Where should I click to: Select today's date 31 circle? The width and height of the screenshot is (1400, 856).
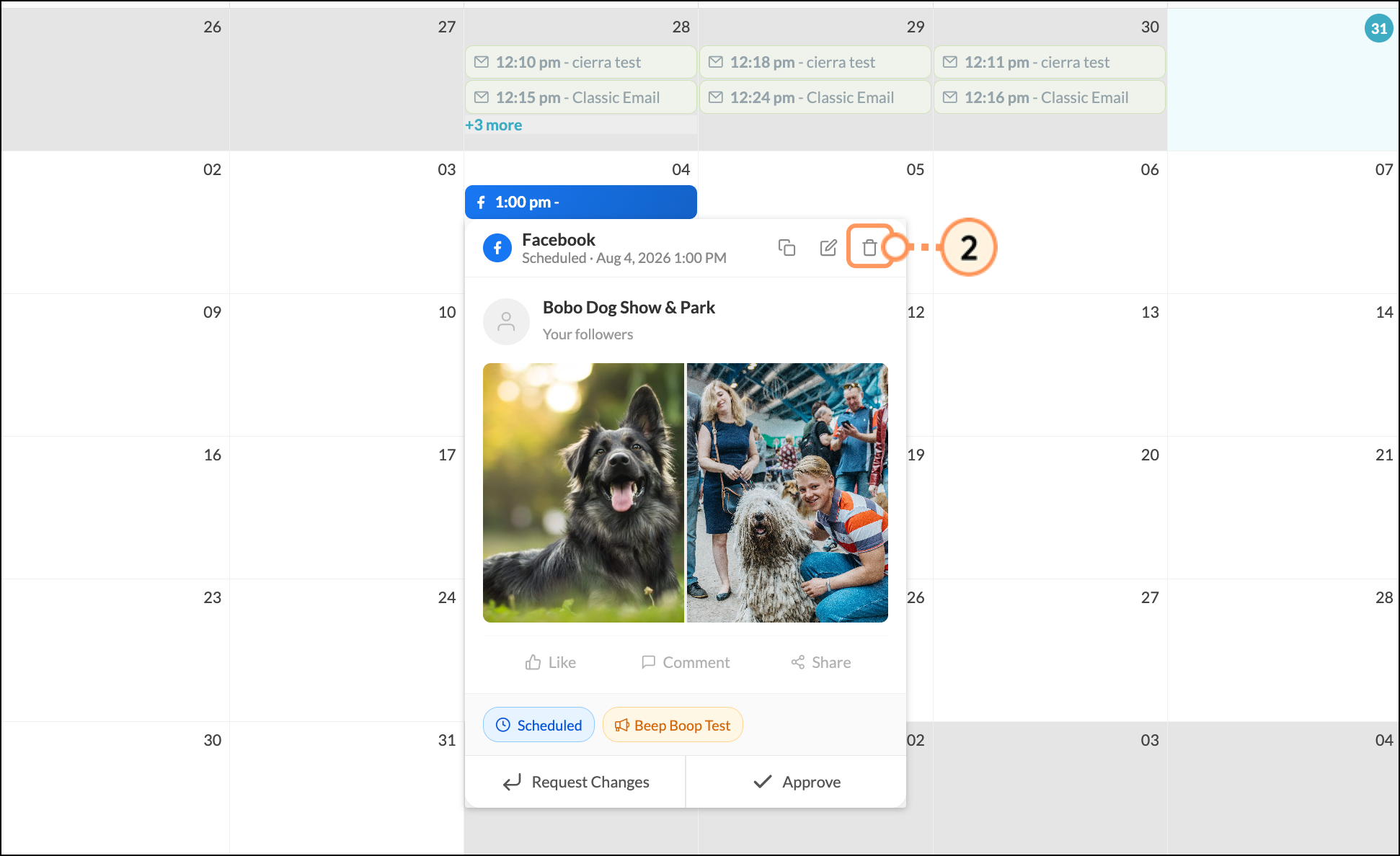1378,28
